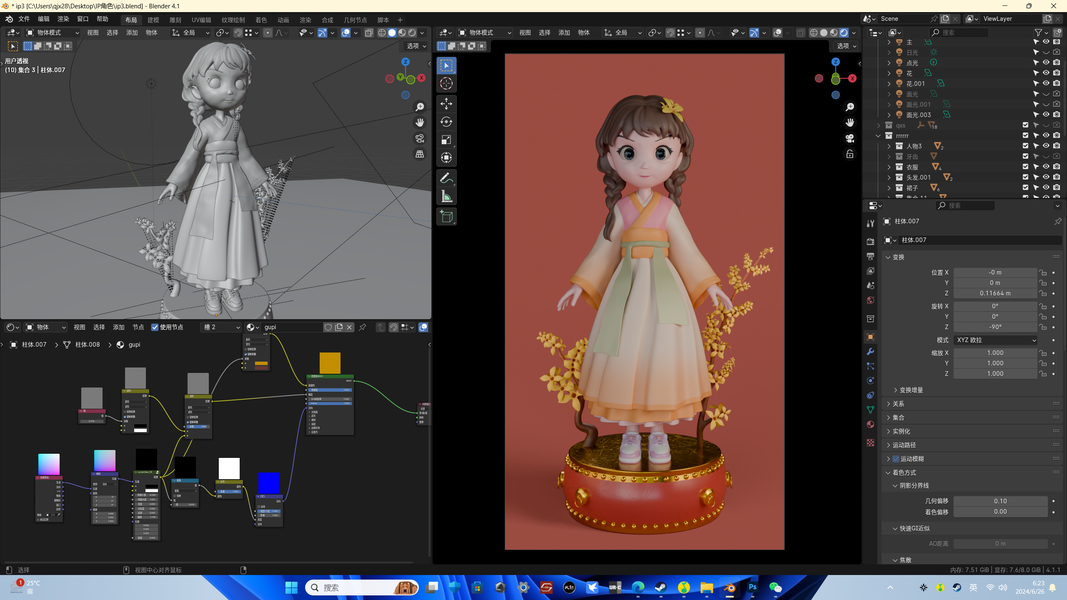Select the Measure tool in right viewport toolbar

click(x=446, y=197)
